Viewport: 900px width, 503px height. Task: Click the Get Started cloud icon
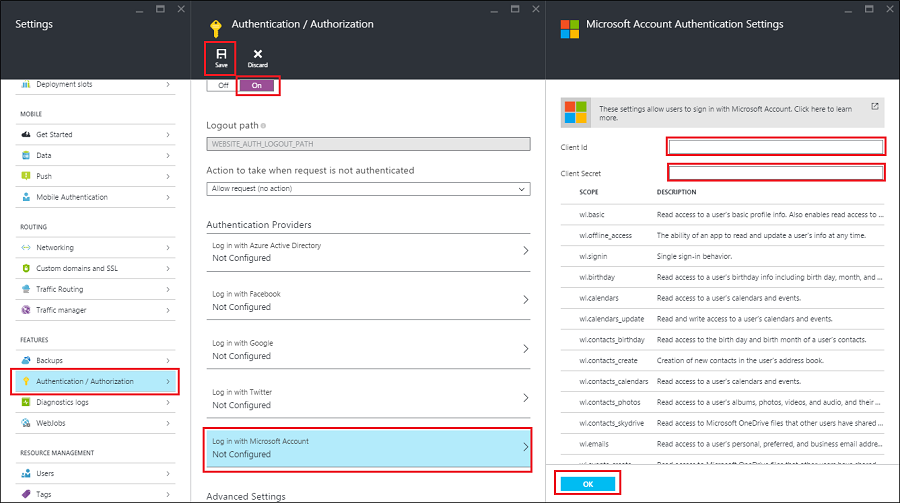click(26, 134)
